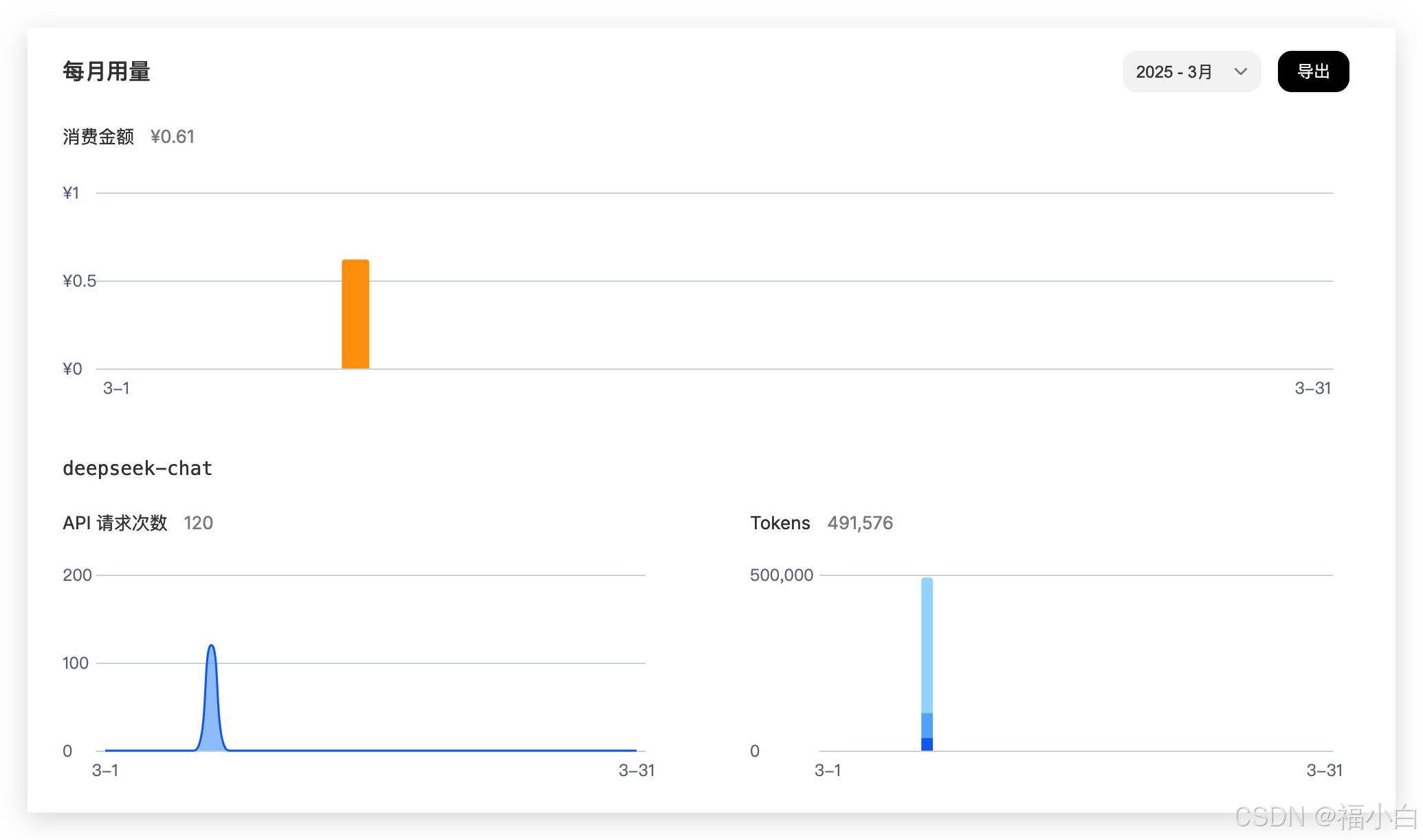The image size is (1423, 840).
Task: Click the 3-31 label on spending chart
Action: (1312, 388)
